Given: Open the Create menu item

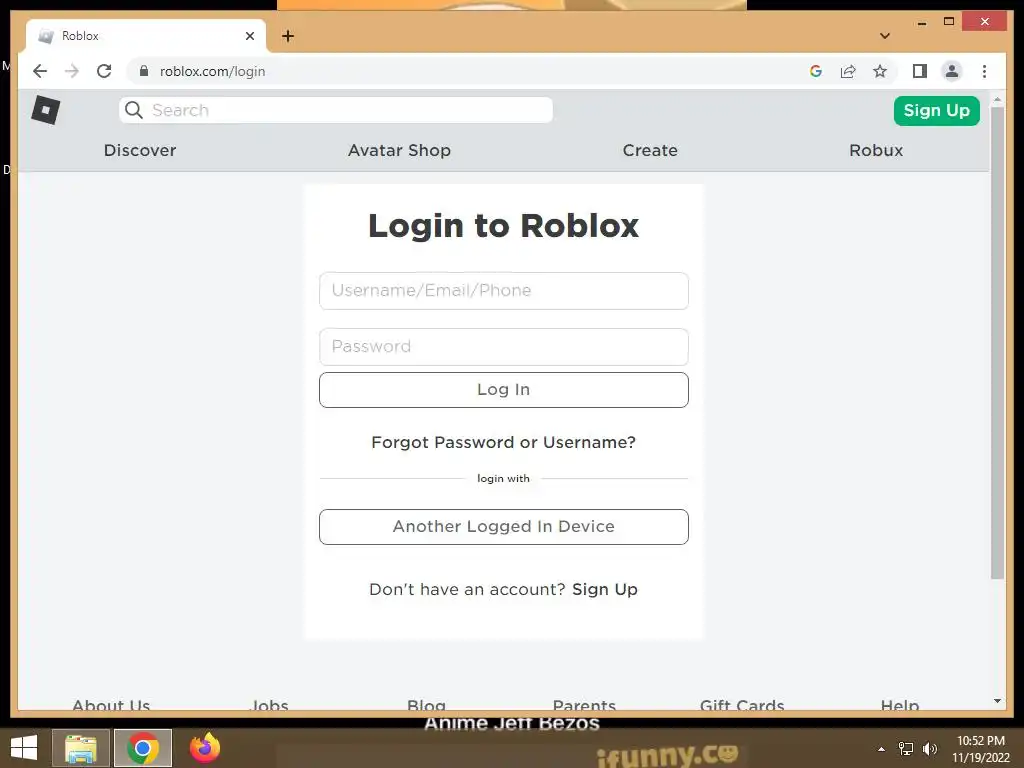Looking at the screenshot, I should [x=650, y=150].
